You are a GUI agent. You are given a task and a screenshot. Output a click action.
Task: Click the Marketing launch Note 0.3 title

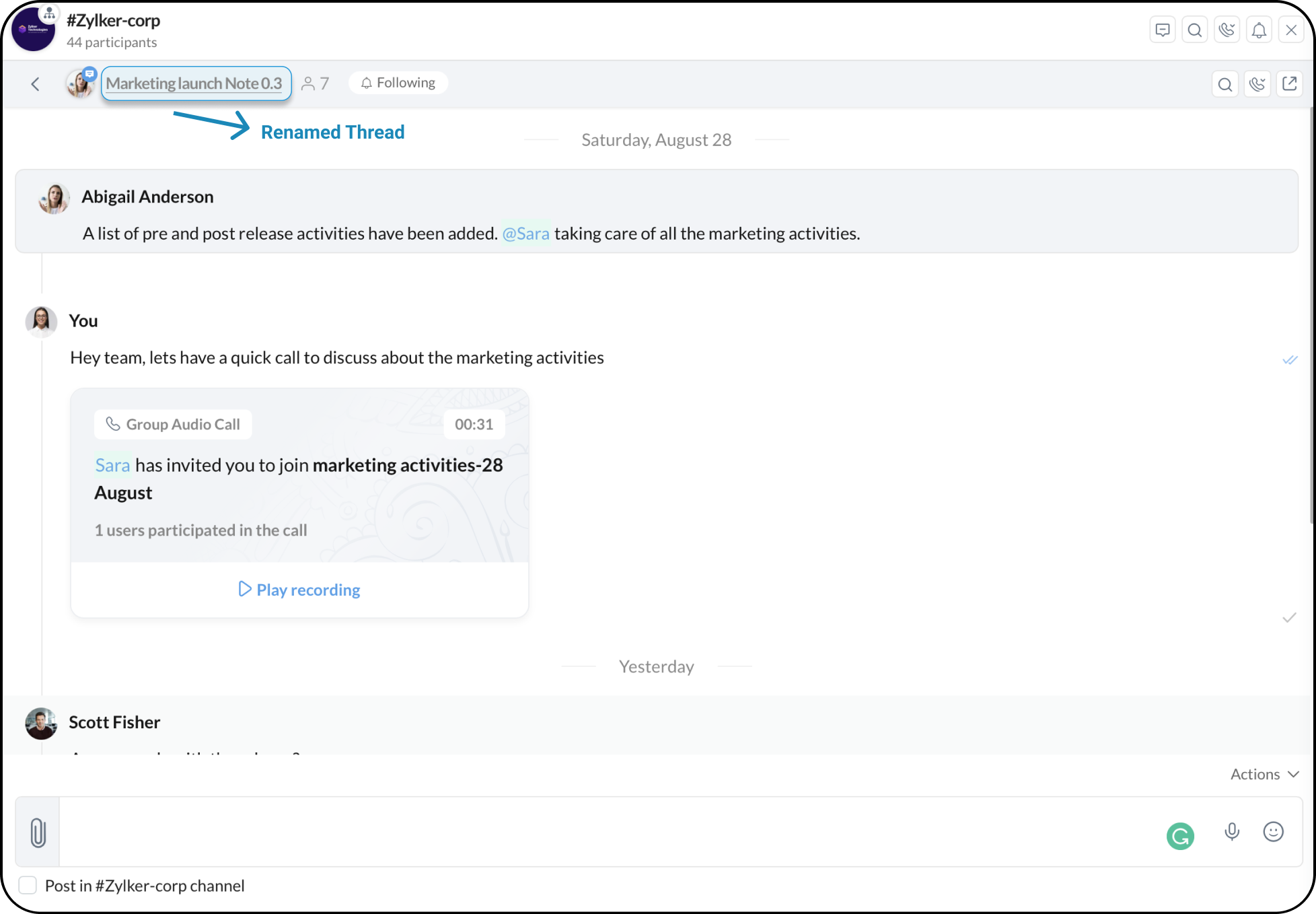point(194,83)
